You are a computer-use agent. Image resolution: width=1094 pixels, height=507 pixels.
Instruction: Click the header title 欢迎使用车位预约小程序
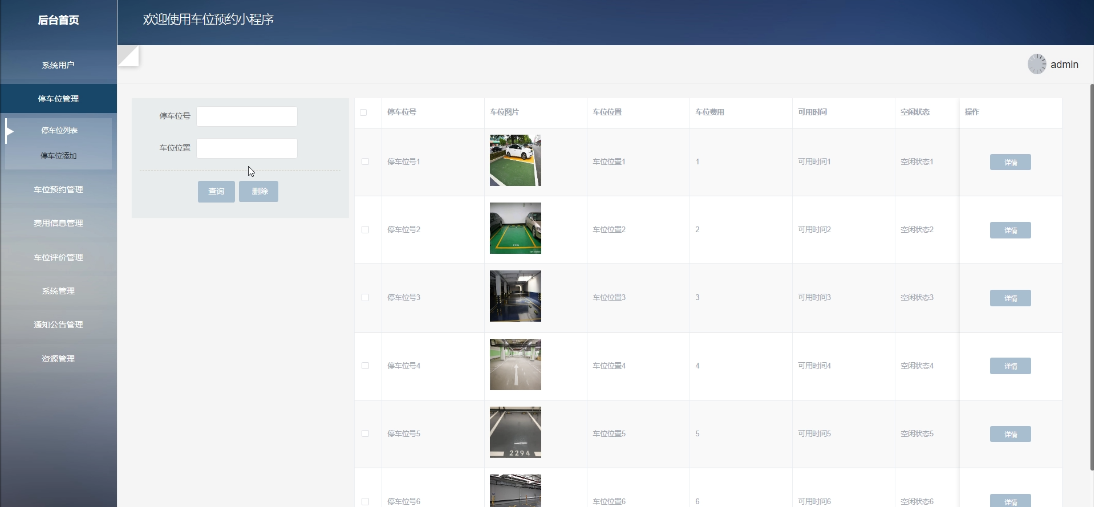pos(209,20)
